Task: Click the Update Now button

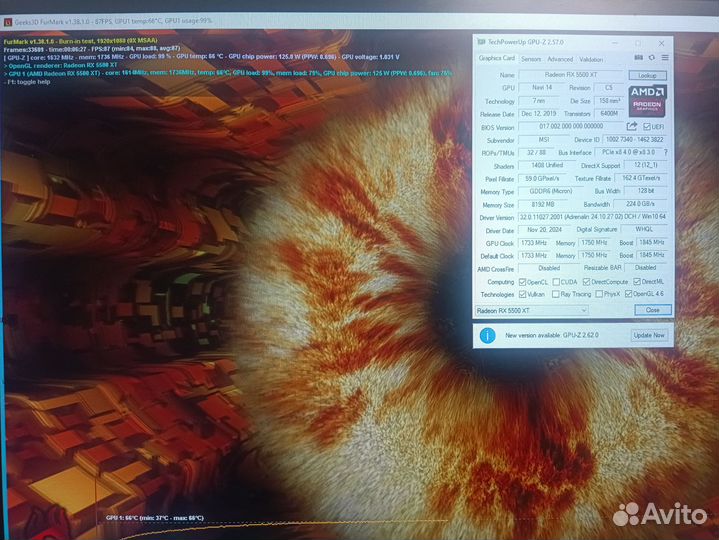Action: [x=649, y=335]
